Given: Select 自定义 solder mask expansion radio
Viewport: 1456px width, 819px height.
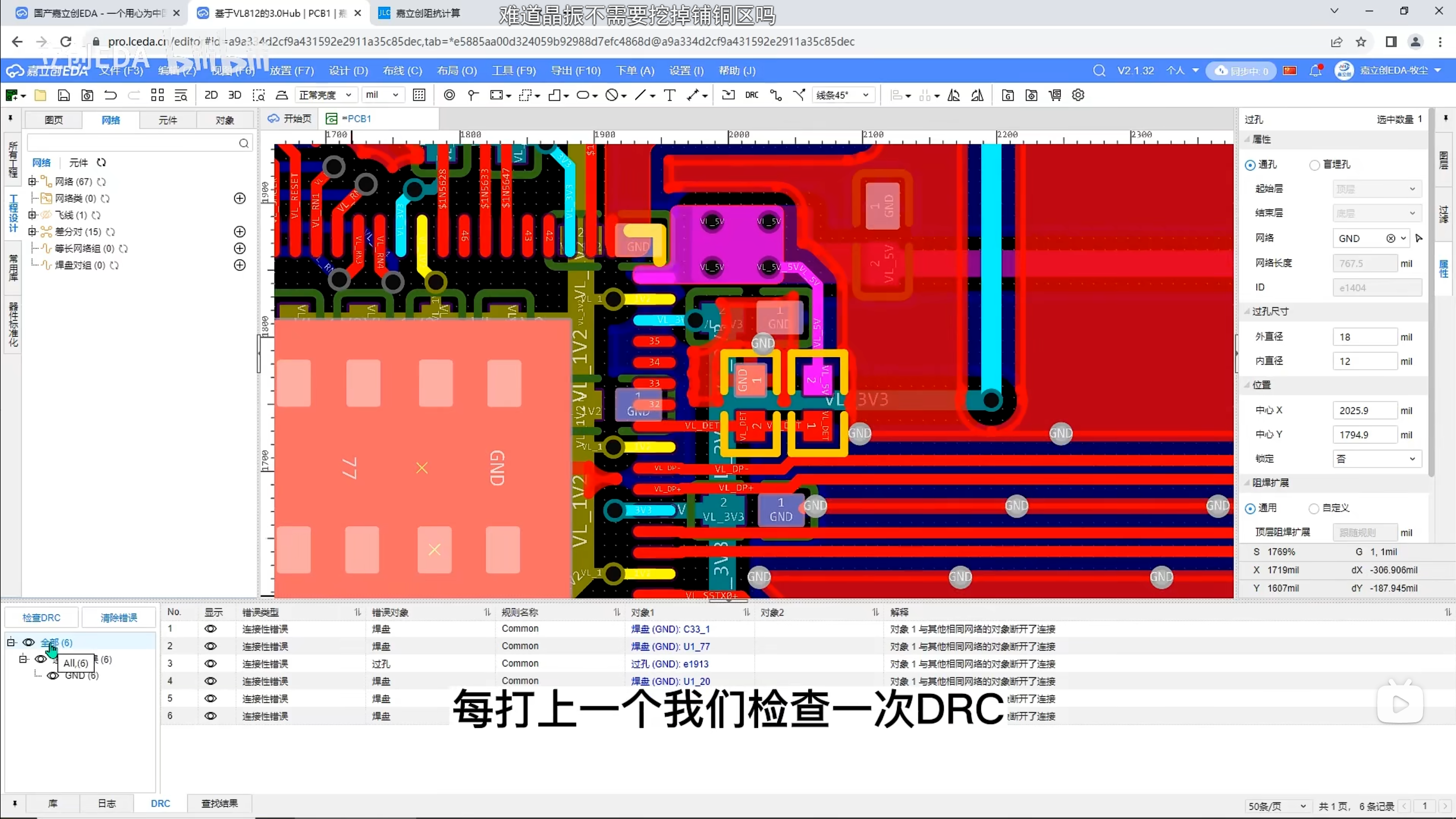Looking at the screenshot, I should [x=1314, y=508].
